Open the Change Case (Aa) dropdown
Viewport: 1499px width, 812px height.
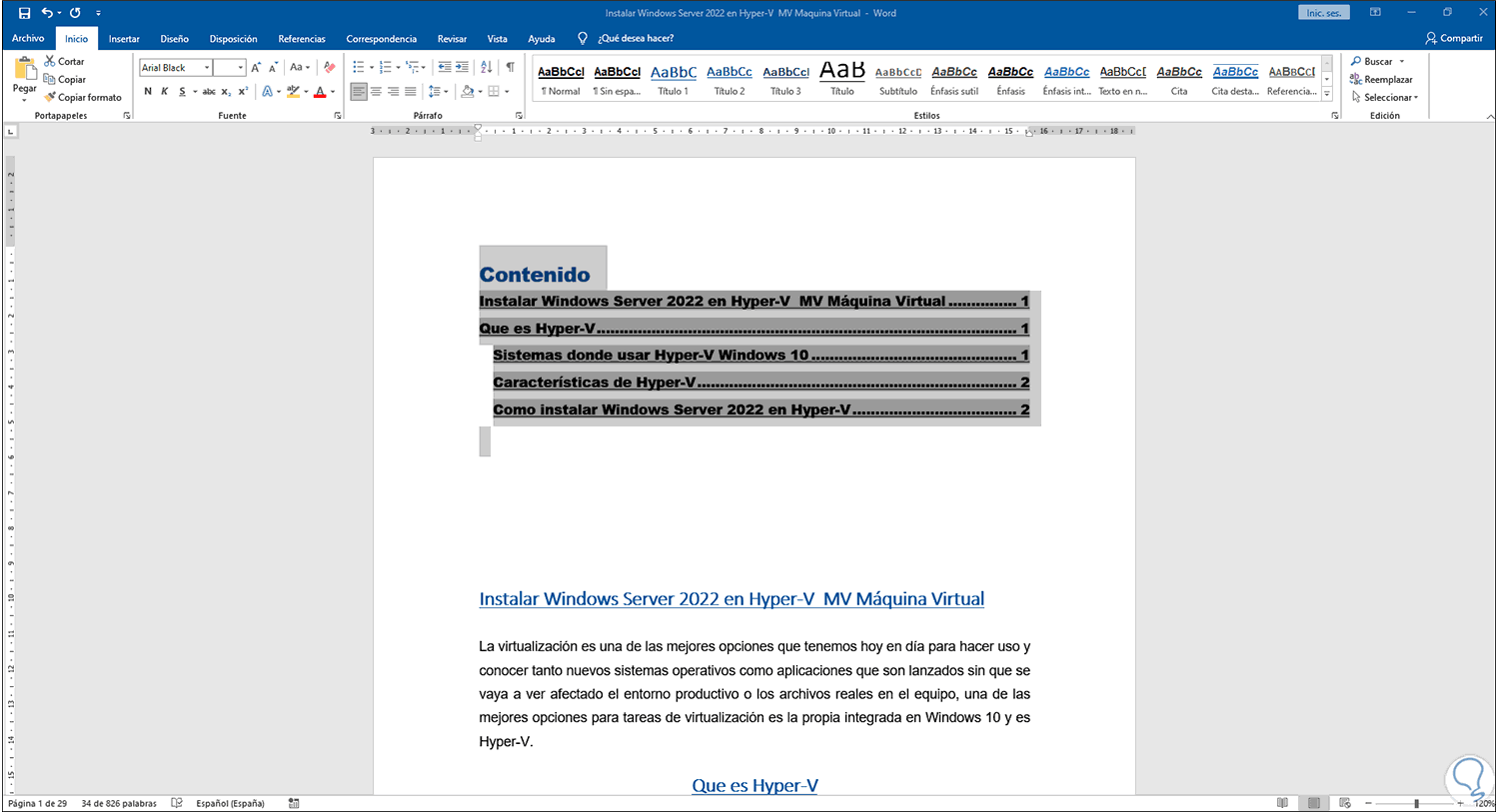(x=300, y=67)
